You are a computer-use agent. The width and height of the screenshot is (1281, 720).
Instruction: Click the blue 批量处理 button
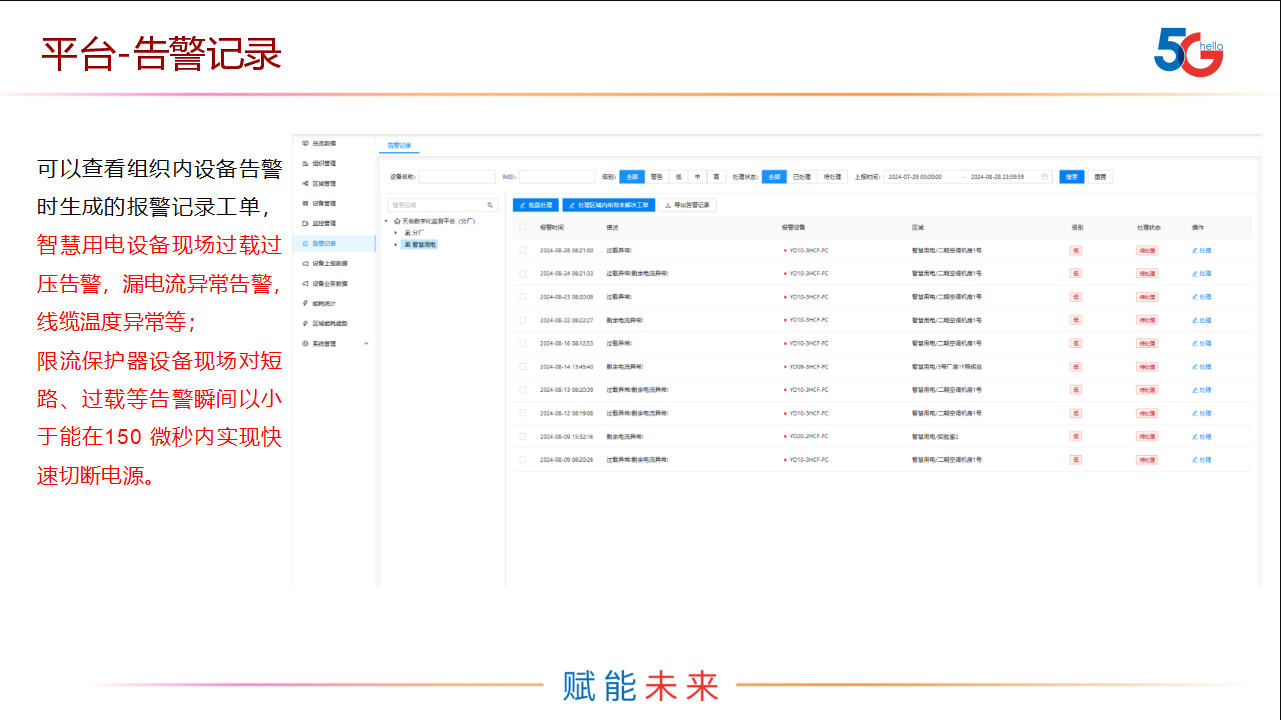tap(535, 205)
